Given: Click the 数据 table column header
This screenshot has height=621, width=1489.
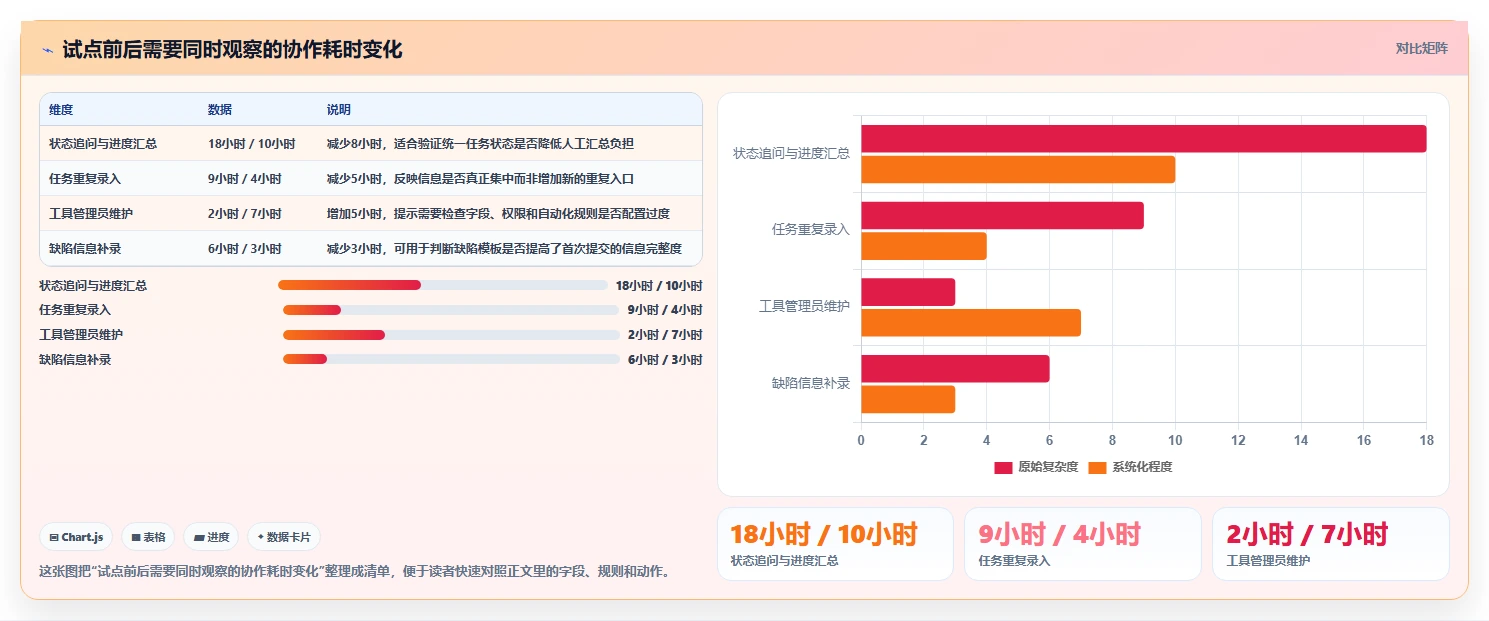Looking at the screenshot, I should click(x=220, y=110).
